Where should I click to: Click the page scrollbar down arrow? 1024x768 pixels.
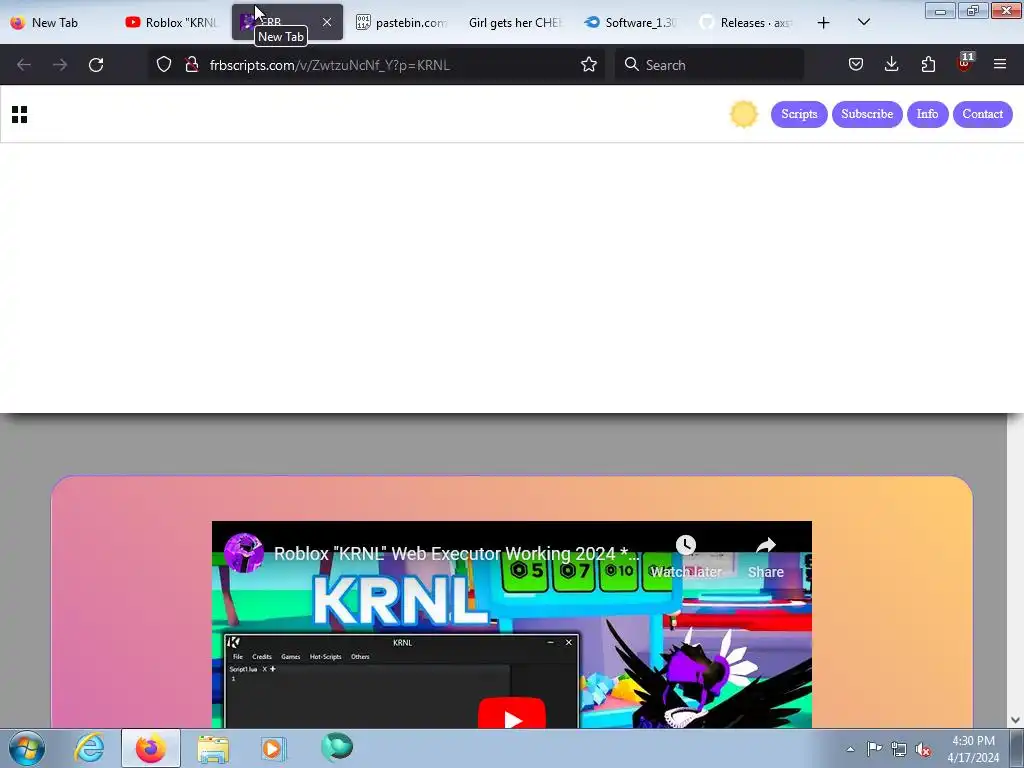click(1015, 720)
